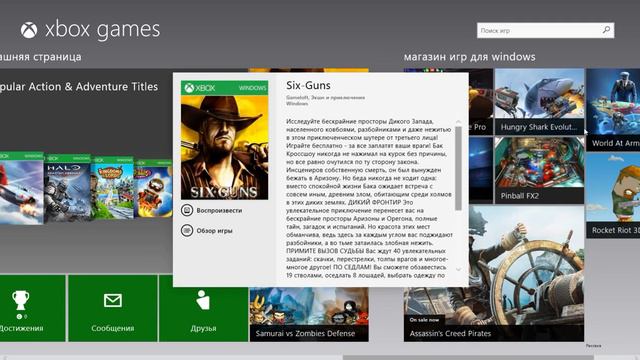The image size is (640, 360).
Task: Click the Six-Guns title heading
Action: click(308, 85)
